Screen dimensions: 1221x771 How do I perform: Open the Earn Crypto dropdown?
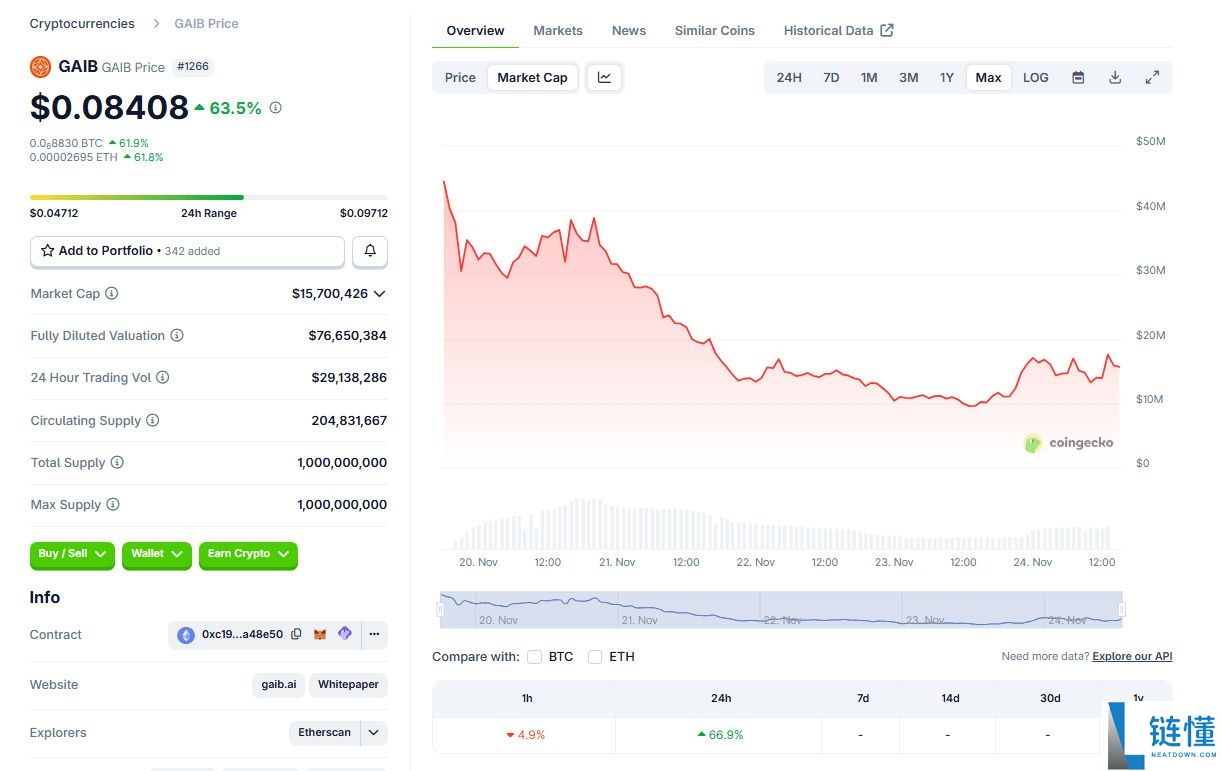click(x=248, y=554)
